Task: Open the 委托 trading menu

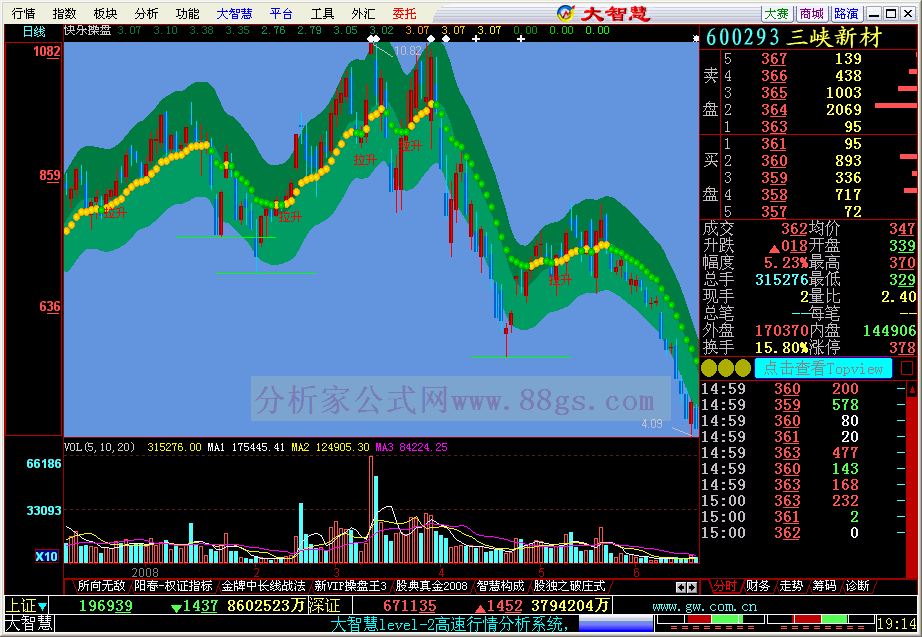Action: click(x=405, y=13)
